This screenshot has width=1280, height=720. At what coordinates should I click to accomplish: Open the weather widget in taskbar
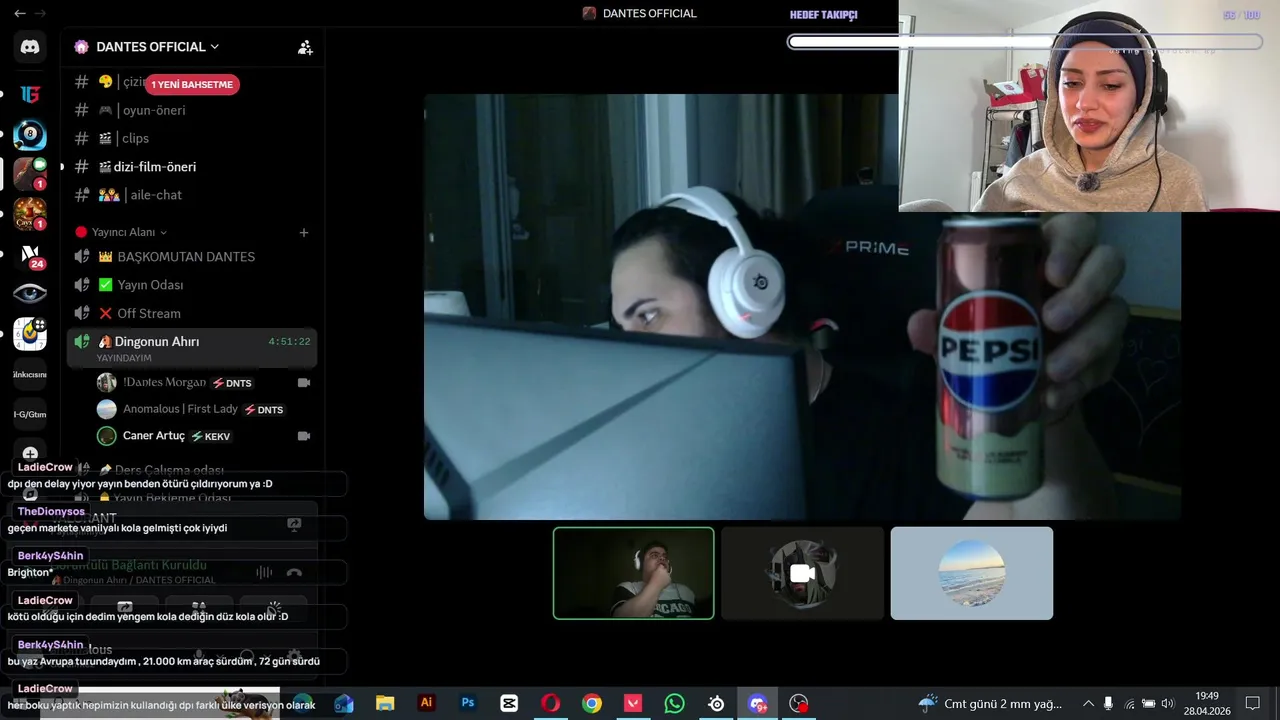[x=990, y=704]
